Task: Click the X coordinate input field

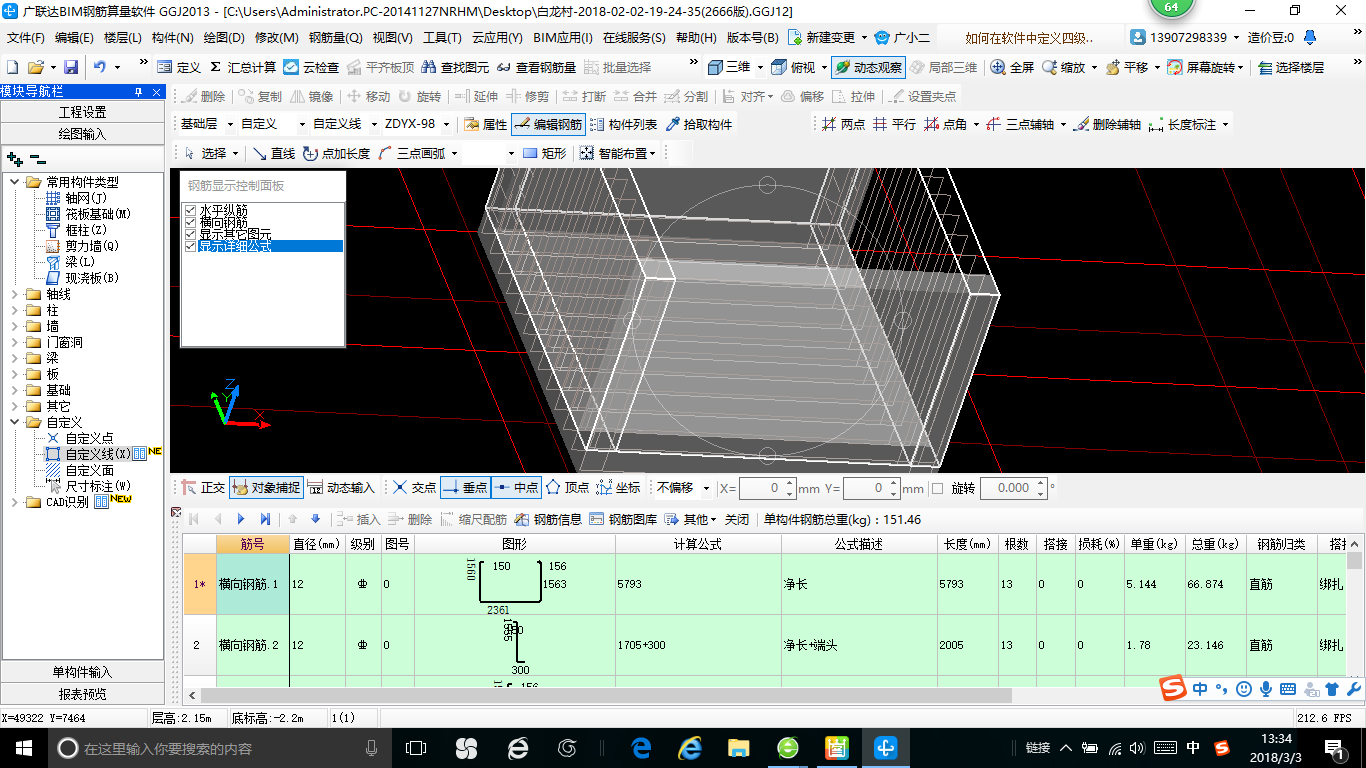Action: click(x=767, y=488)
